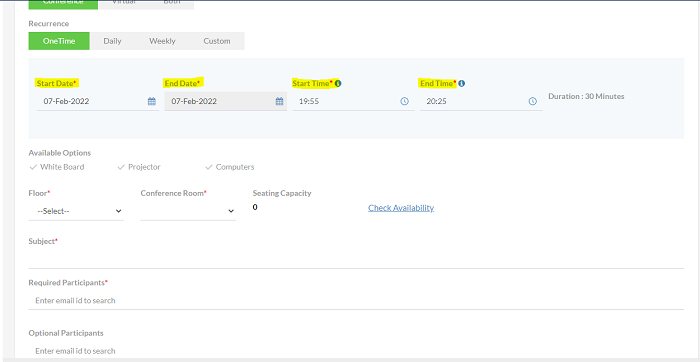
Task: Open the End Time clock icon
Action: pyautogui.click(x=533, y=101)
